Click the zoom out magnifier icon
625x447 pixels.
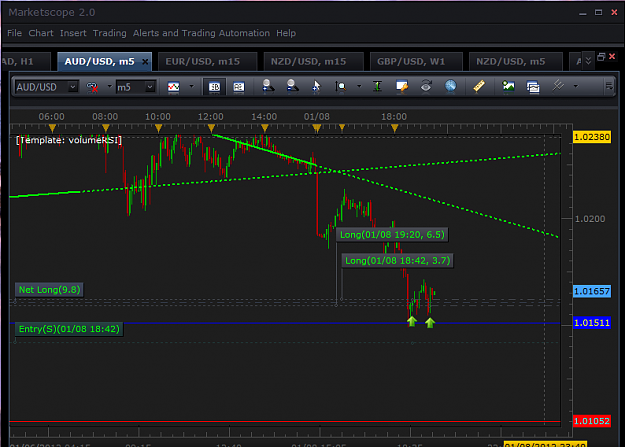pyautogui.click(x=292, y=86)
